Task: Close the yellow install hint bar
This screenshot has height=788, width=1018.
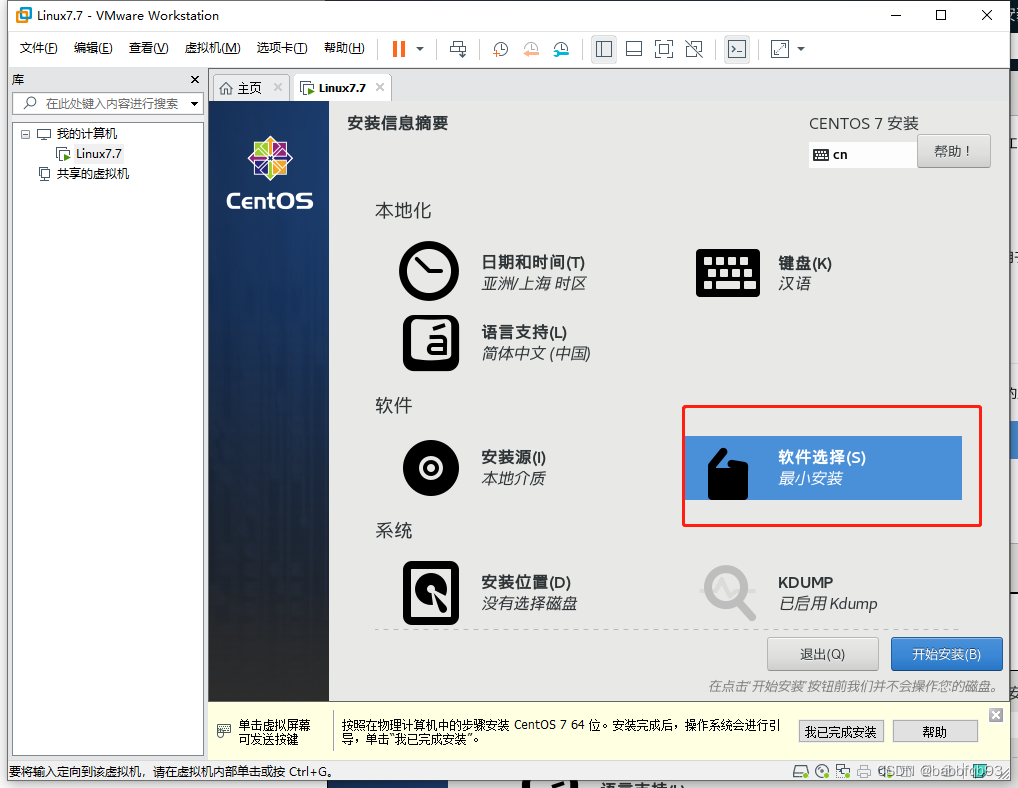Action: pyautogui.click(x=996, y=715)
